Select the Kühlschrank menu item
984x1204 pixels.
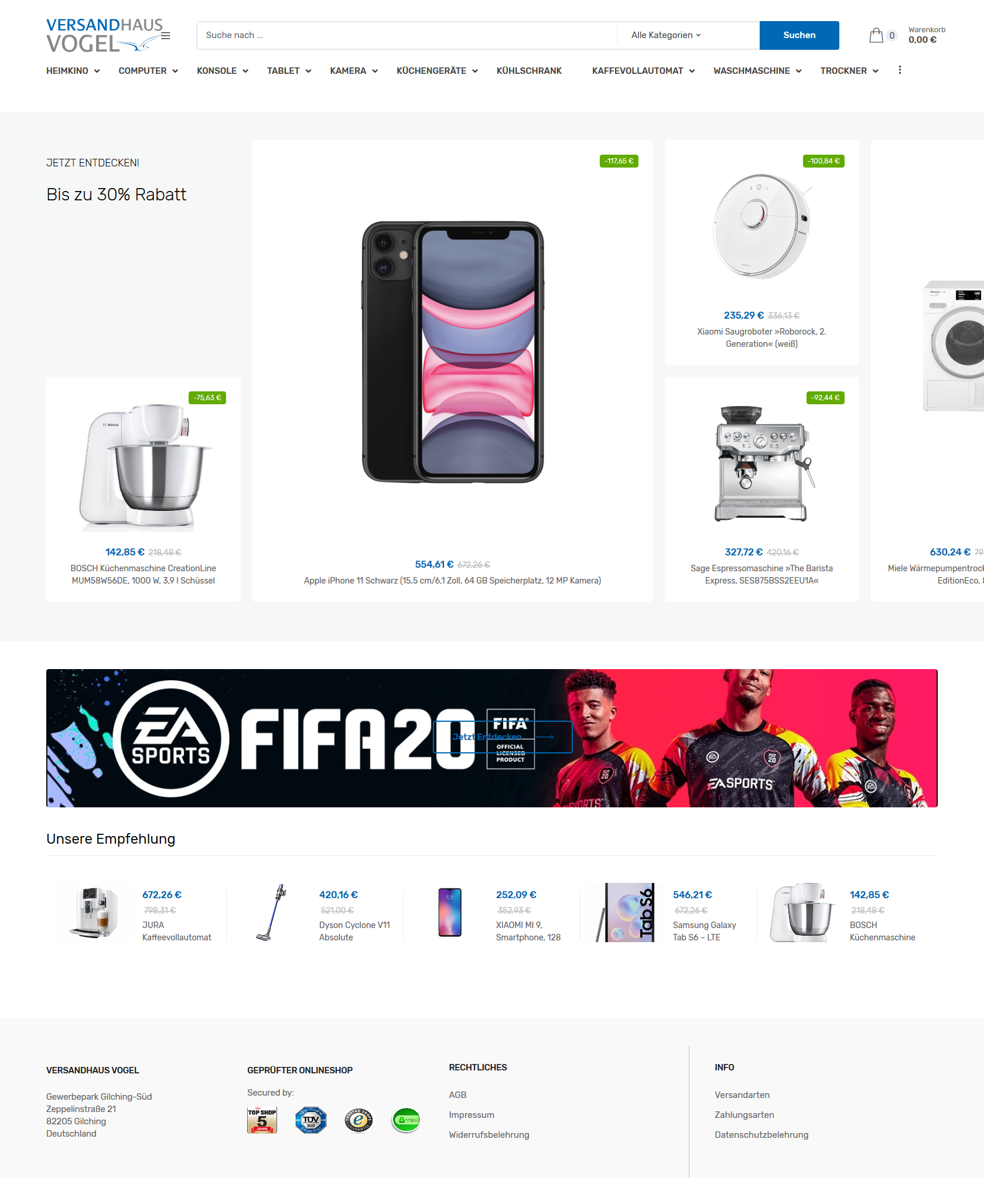pyautogui.click(x=529, y=71)
